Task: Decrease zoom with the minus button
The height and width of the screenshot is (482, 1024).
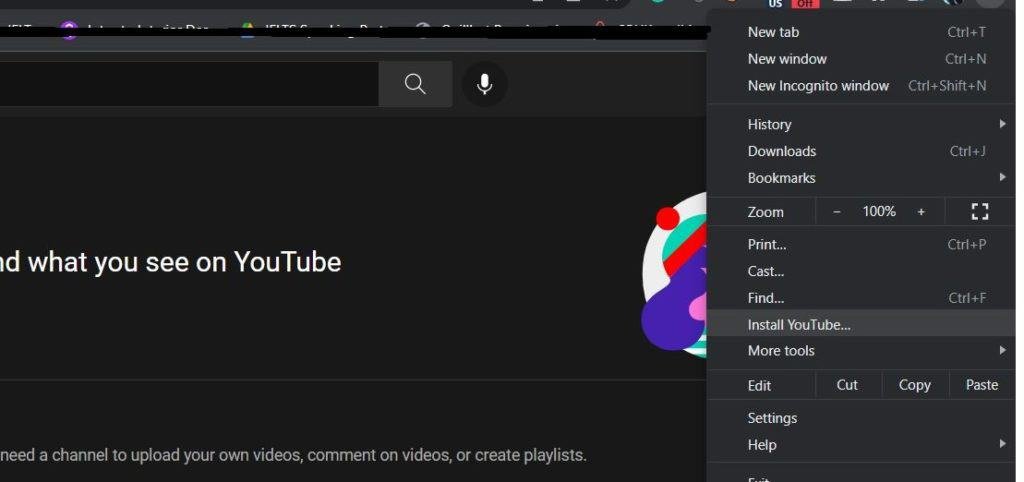Action: (x=837, y=212)
